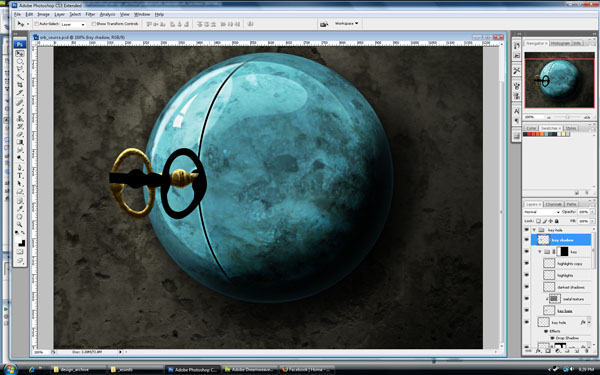Select the Clone Stamp tool

20,119
